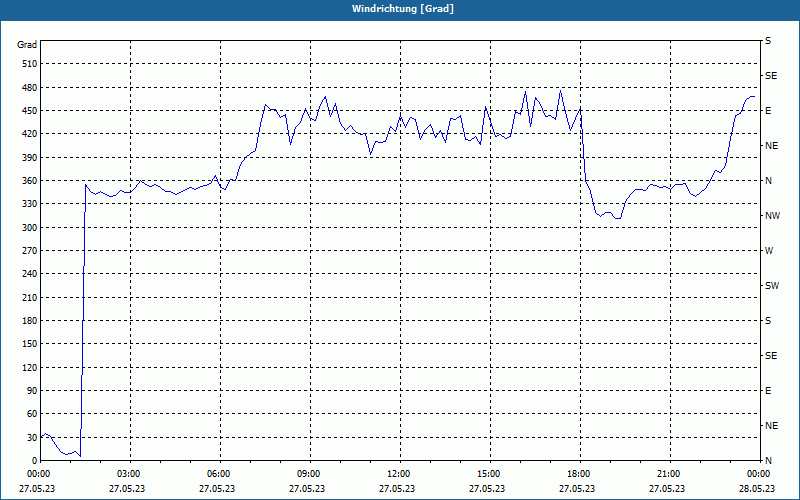Click the 450 y-axis value
The height and width of the screenshot is (500, 800).
[x=29, y=111]
